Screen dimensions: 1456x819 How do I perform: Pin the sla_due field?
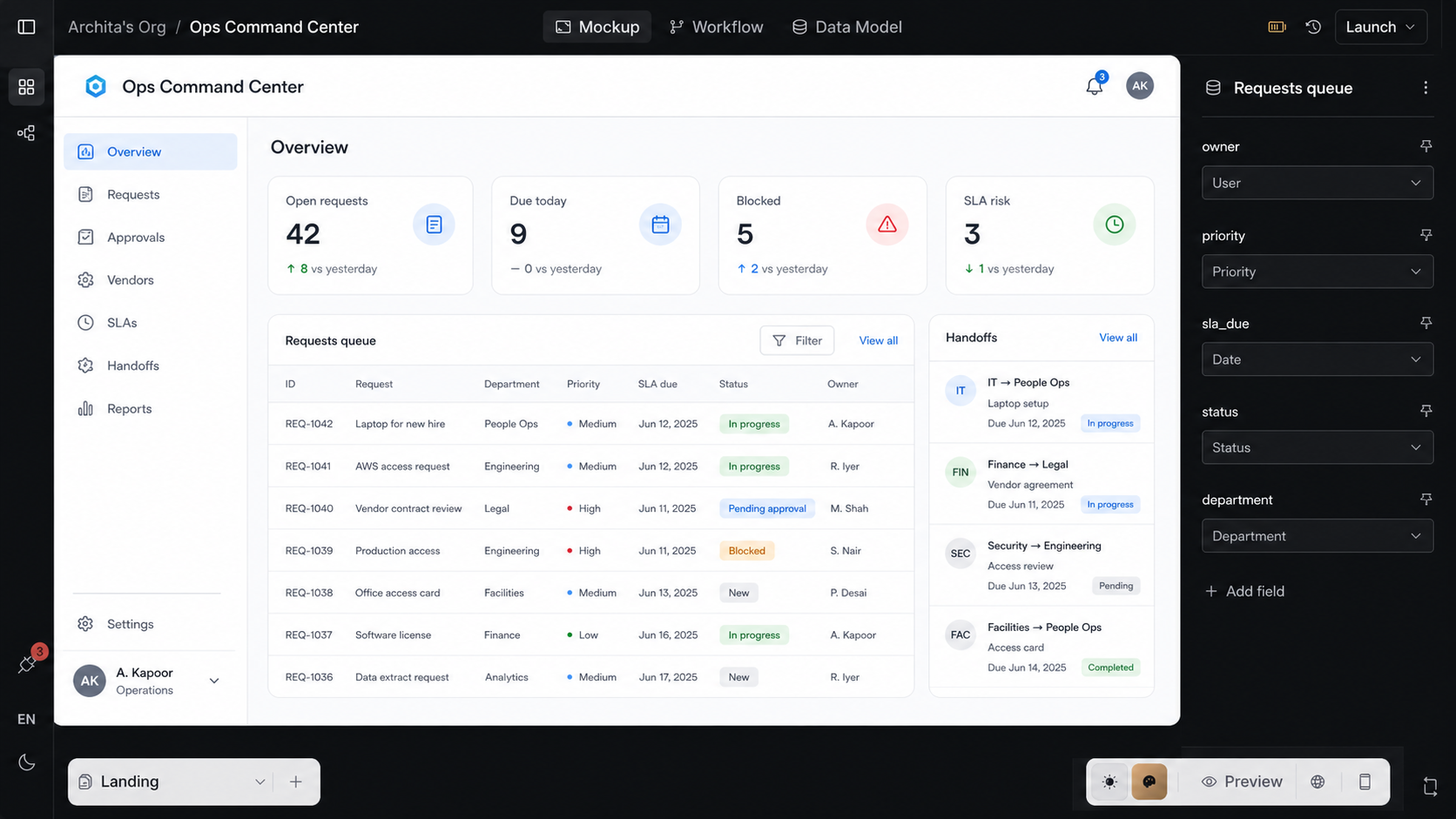pos(1426,323)
